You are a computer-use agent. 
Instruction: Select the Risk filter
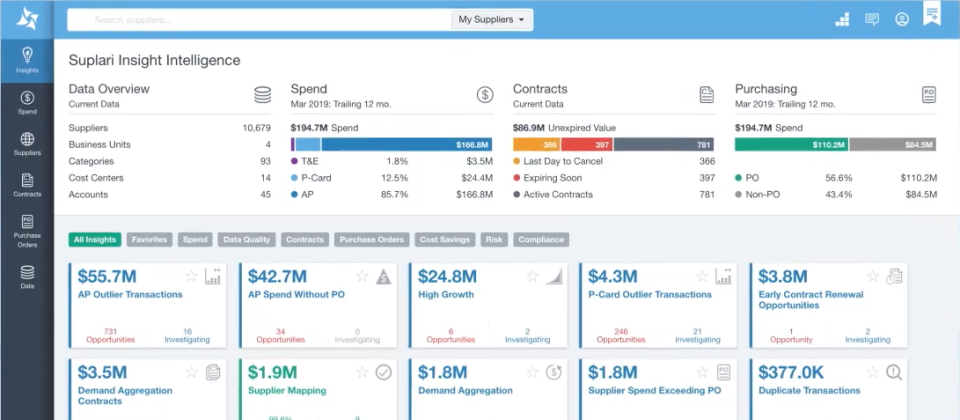(494, 239)
